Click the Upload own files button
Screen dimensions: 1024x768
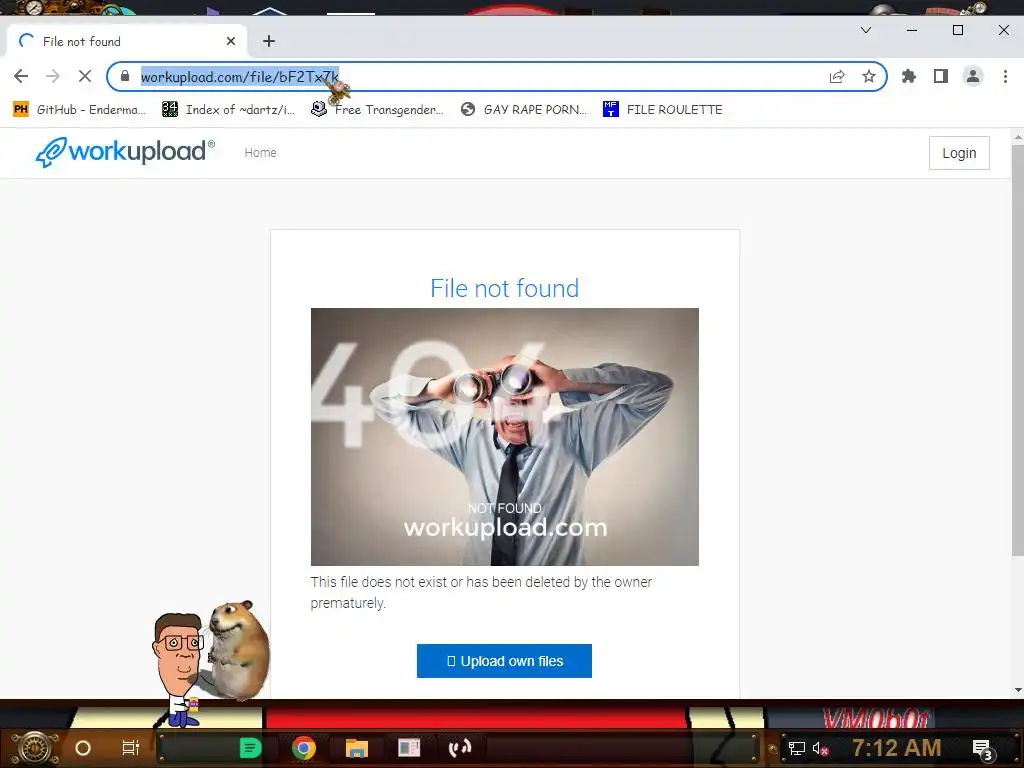pos(504,661)
